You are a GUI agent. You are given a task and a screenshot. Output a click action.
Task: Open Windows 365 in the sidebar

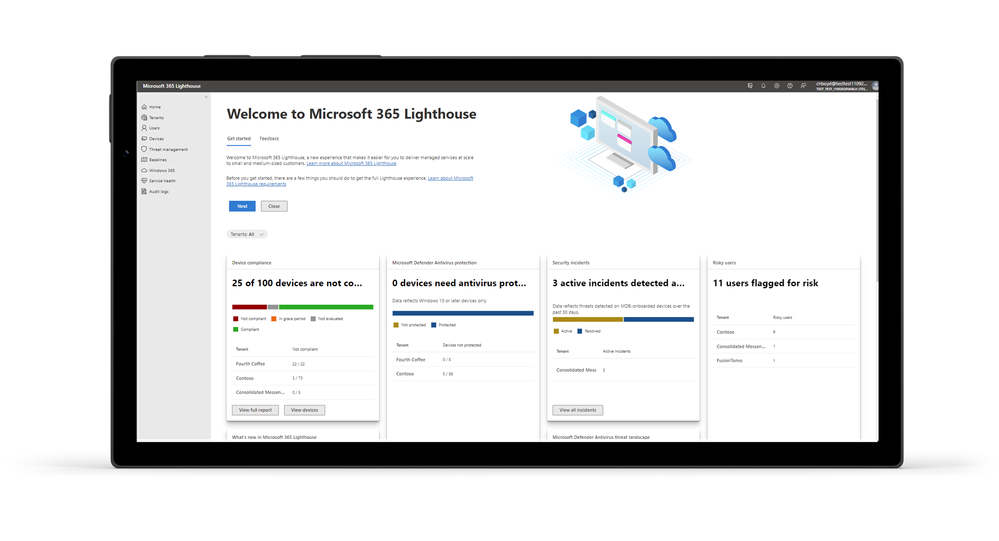point(159,170)
